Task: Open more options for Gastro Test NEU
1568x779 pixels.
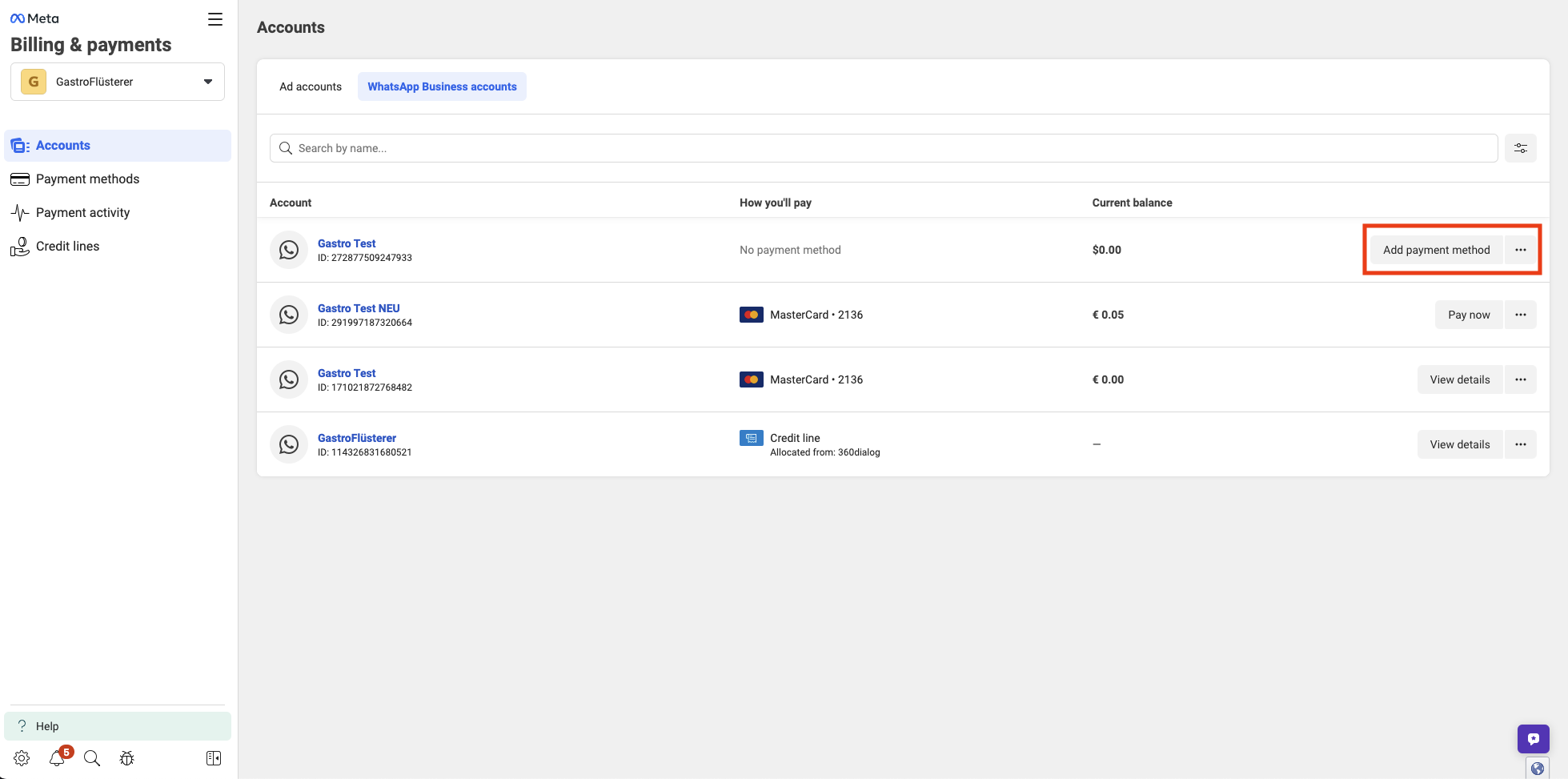Action: [1520, 315]
